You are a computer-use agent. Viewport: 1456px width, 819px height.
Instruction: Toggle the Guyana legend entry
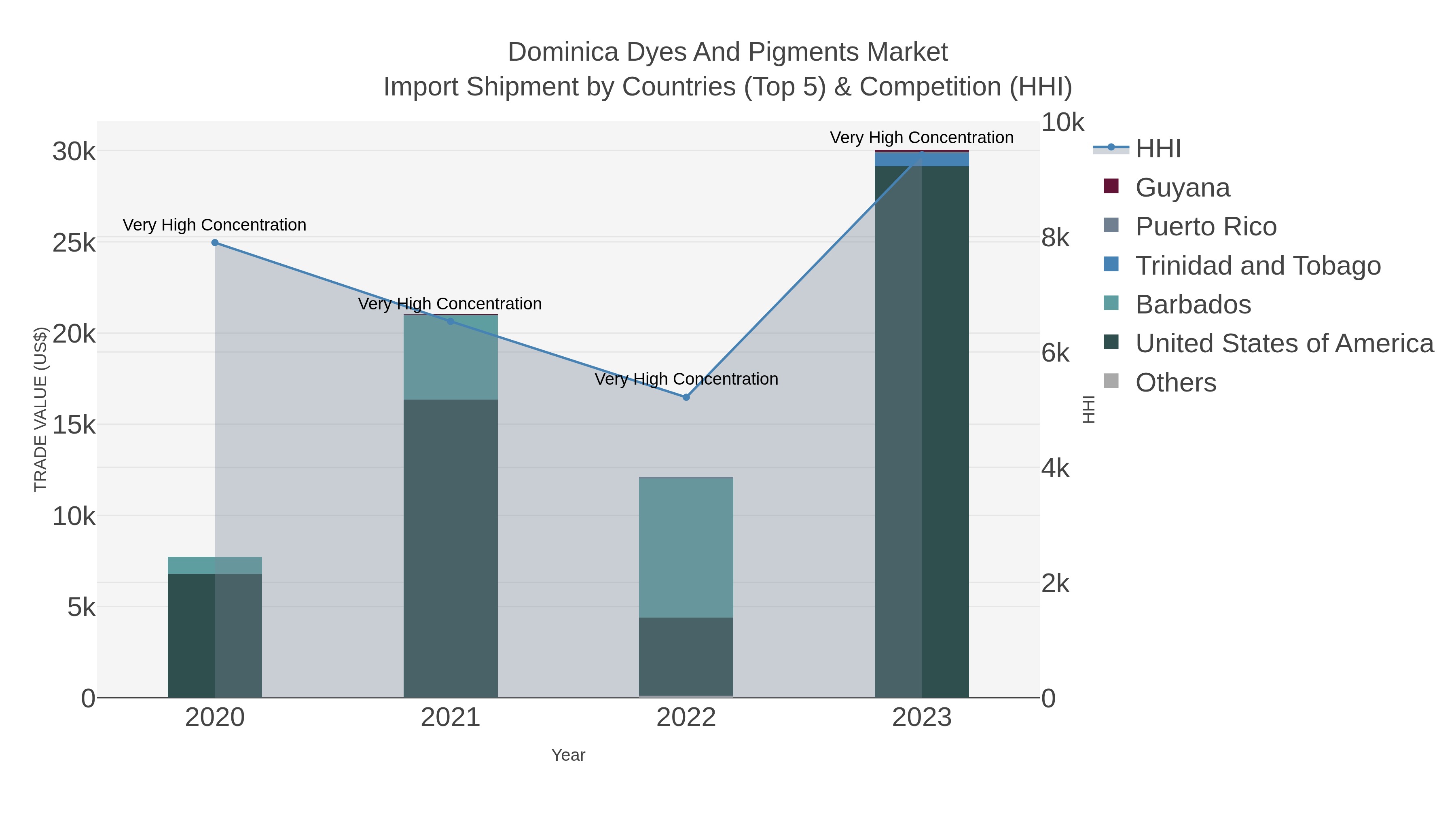click(x=1166, y=188)
